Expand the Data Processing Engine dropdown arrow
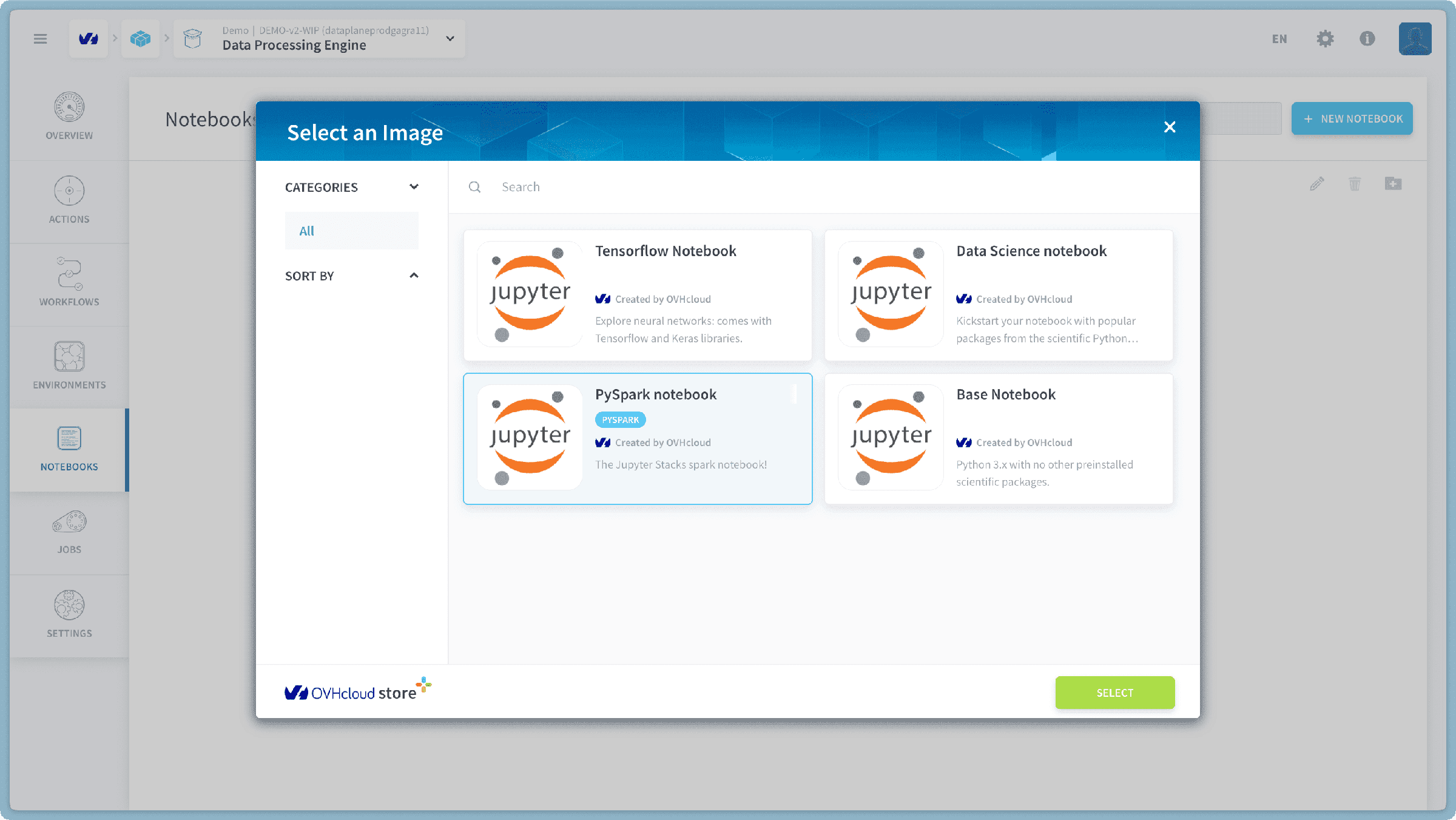Image resolution: width=1456 pixels, height=820 pixels. tap(450, 39)
